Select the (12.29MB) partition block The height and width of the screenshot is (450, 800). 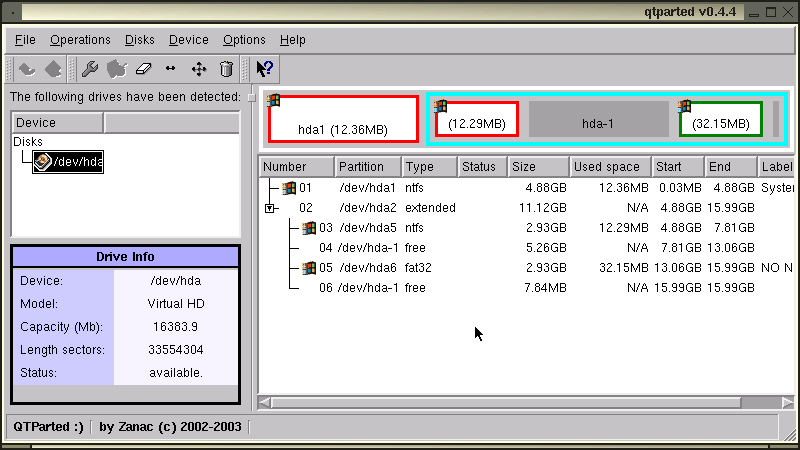477,119
